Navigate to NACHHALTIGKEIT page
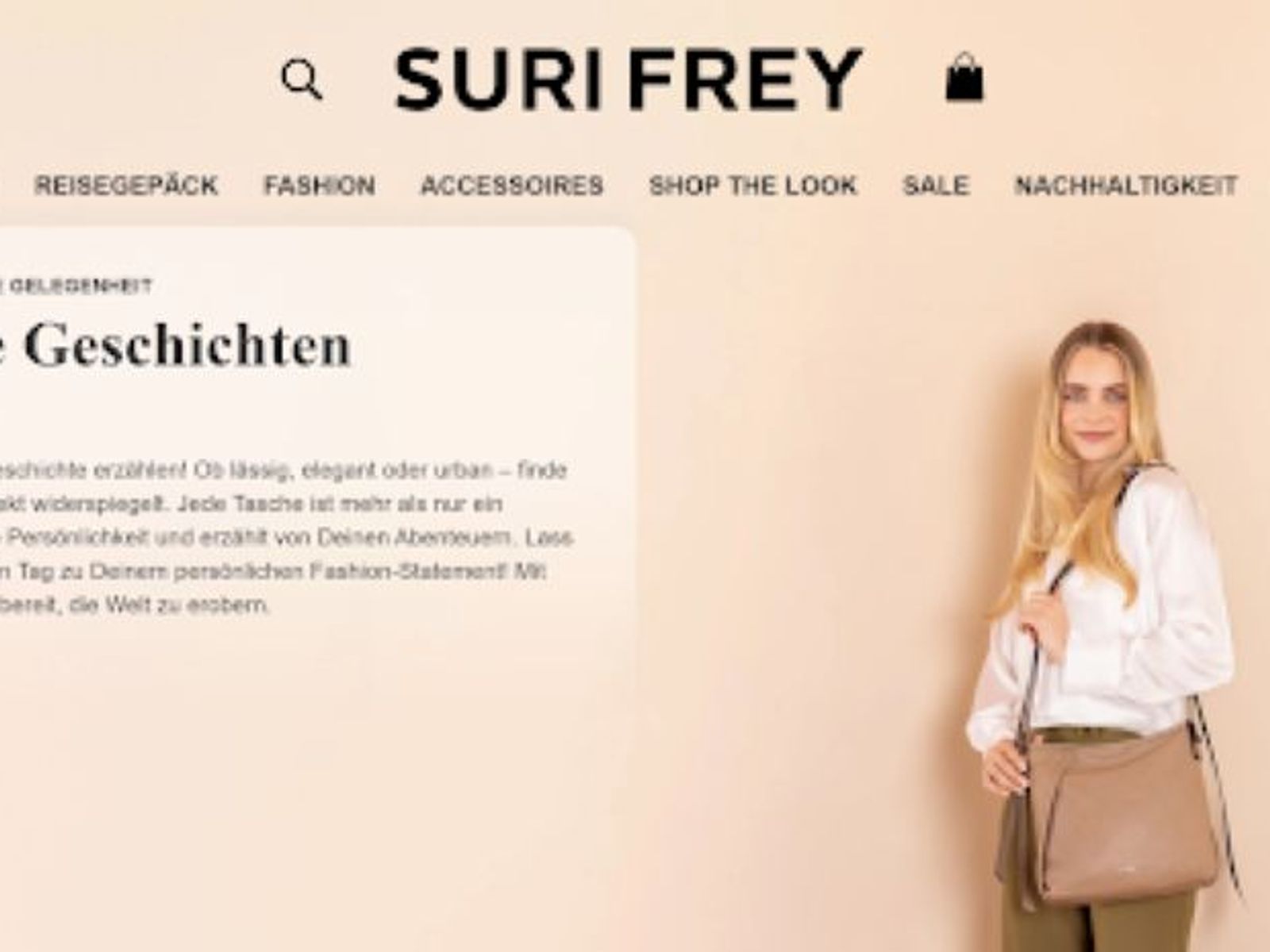This screenshot has height=952, width=1270. point(1126,186)
